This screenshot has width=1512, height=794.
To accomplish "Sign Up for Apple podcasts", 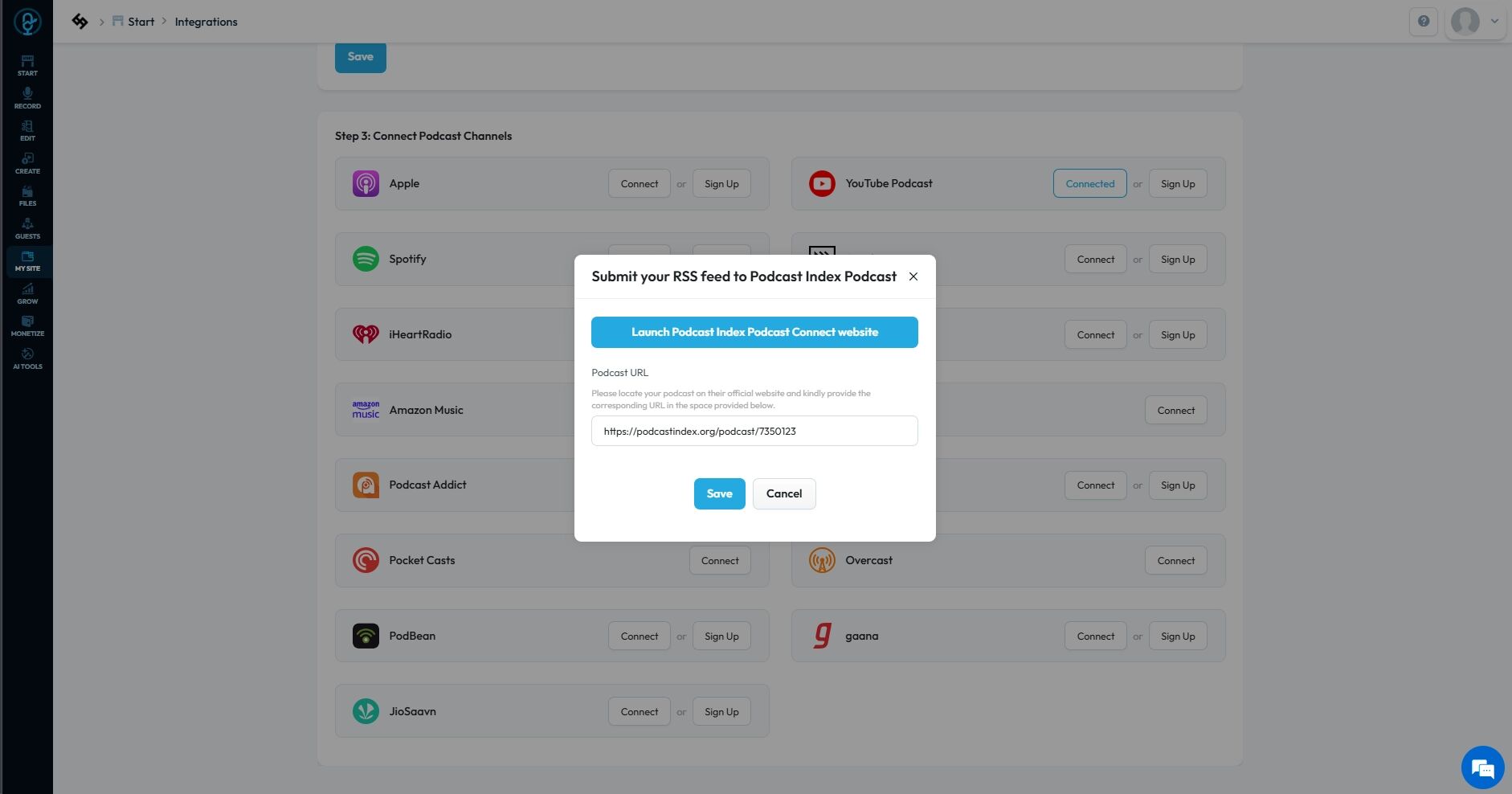I will click(x=721, y=183).
